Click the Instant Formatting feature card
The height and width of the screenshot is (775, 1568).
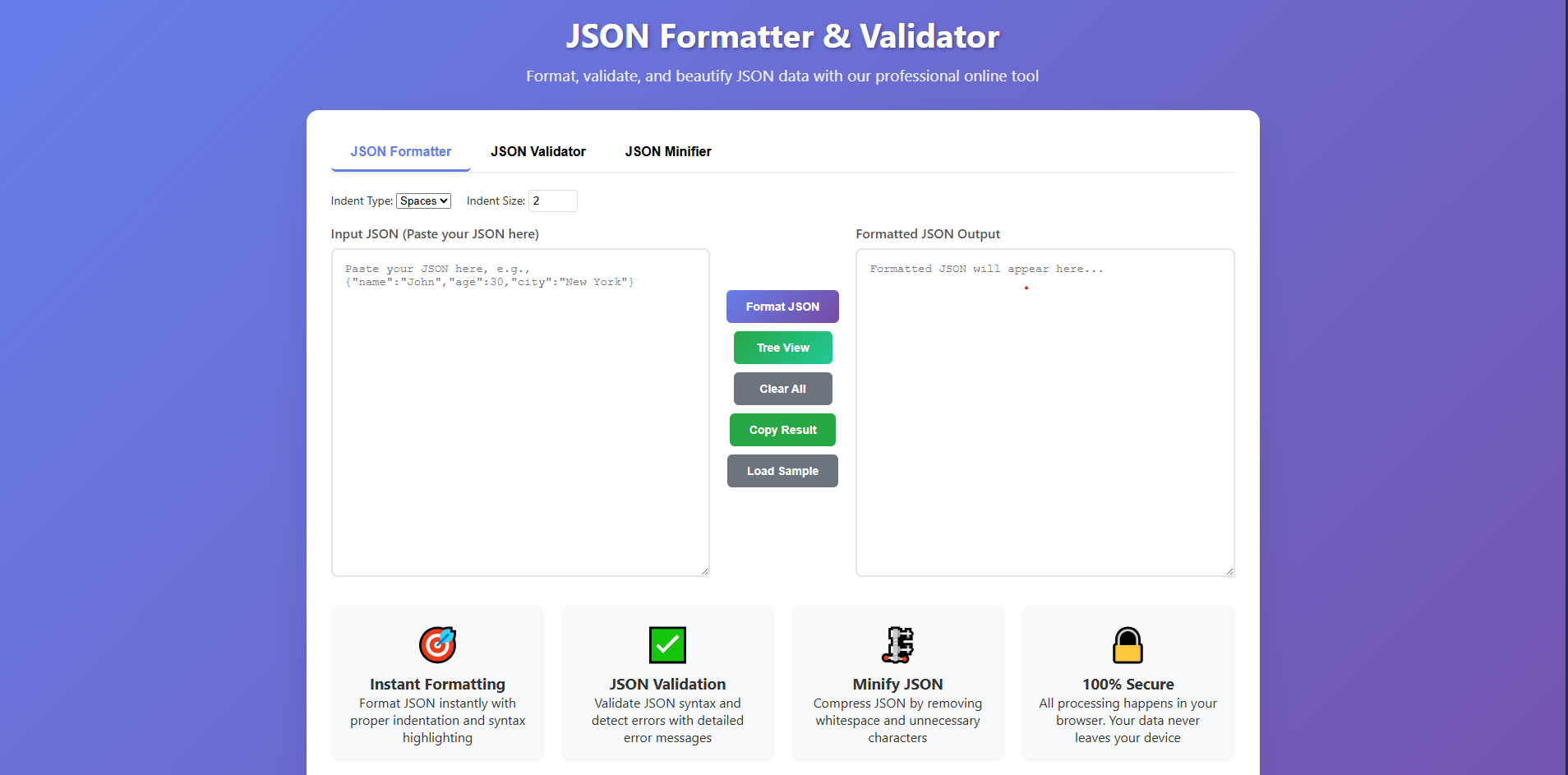click(x=437, y=684)
